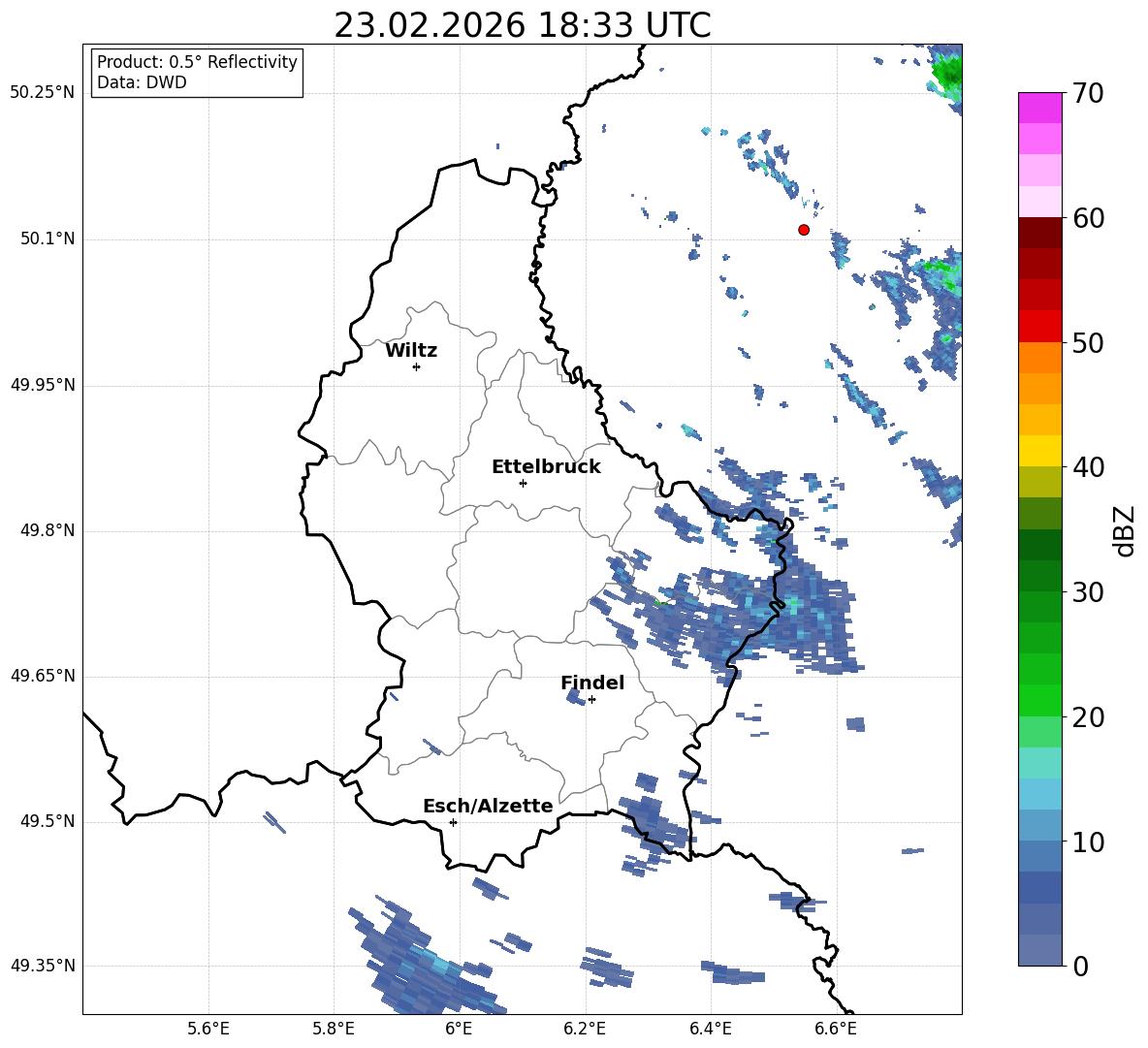Click the 6.2°E longitude label
The width and height of the screenshot is (1148, 1048).
click(585, 1030)
